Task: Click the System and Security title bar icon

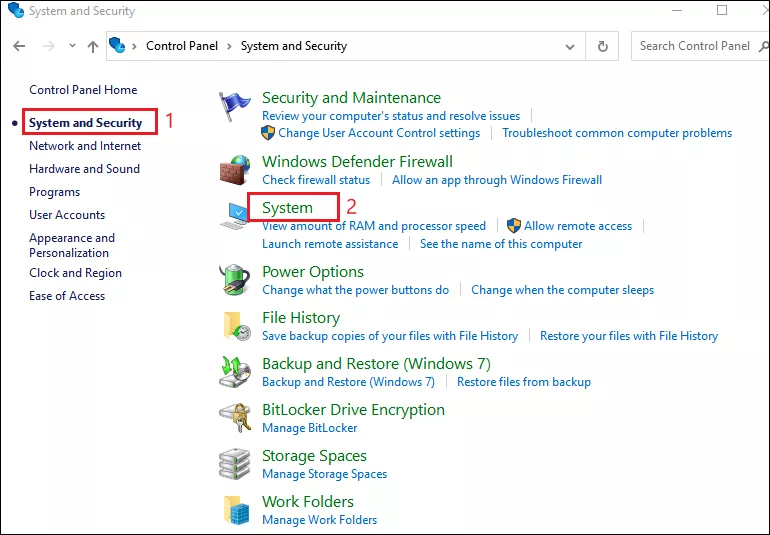Action: pyautogui.click(x=16, y=10)
